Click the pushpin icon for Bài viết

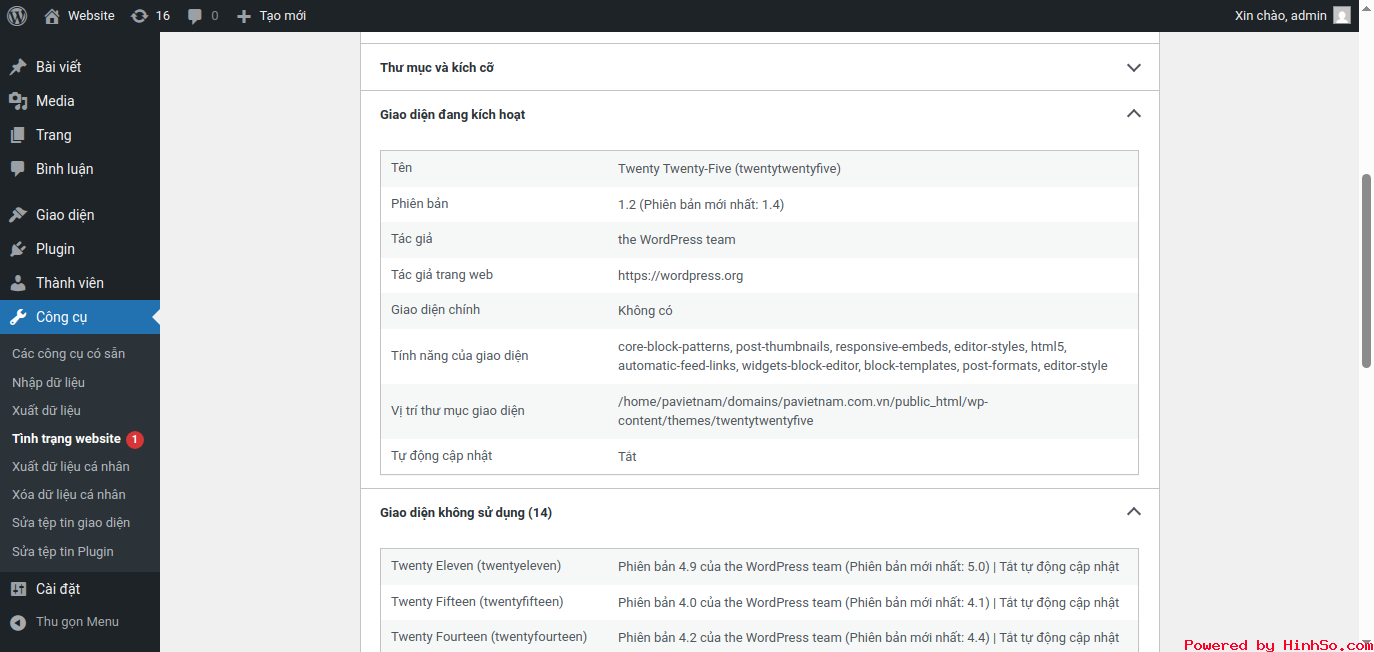coord(18,67)
